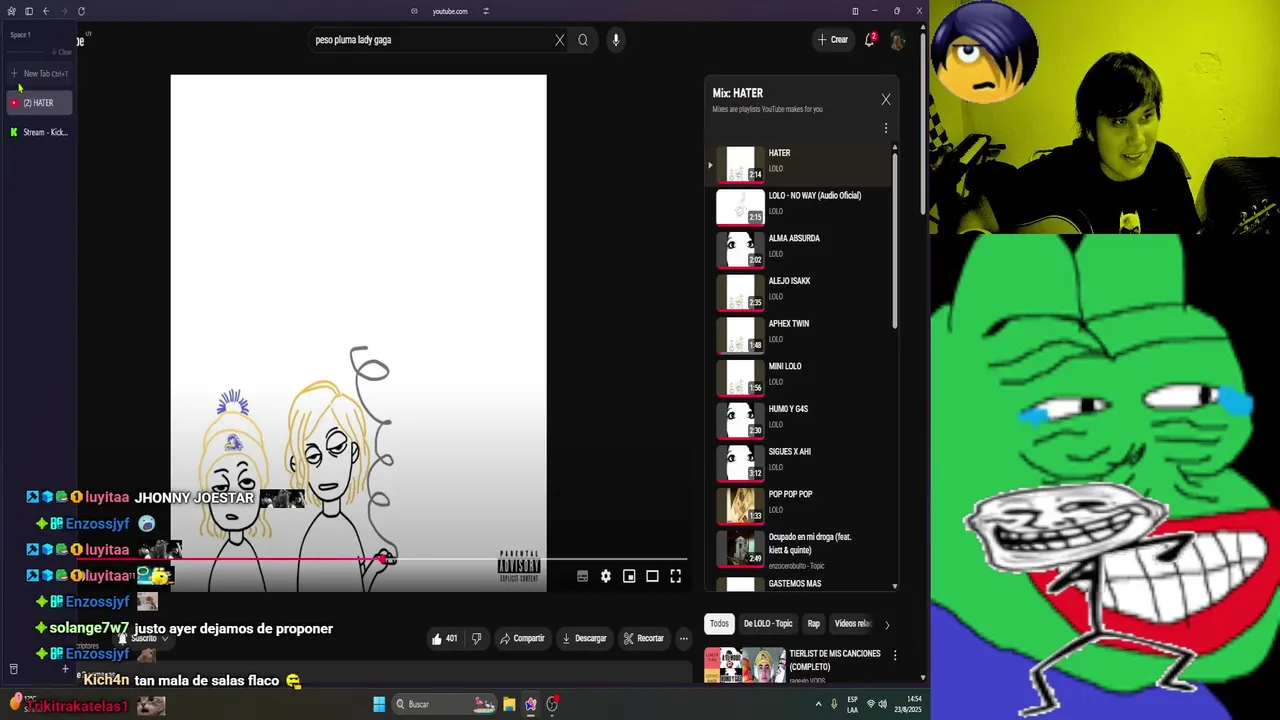This screenshot has width=1280, height=720.
Task: Enter fullscreen on the video player
Action: [x=676, y=576]
